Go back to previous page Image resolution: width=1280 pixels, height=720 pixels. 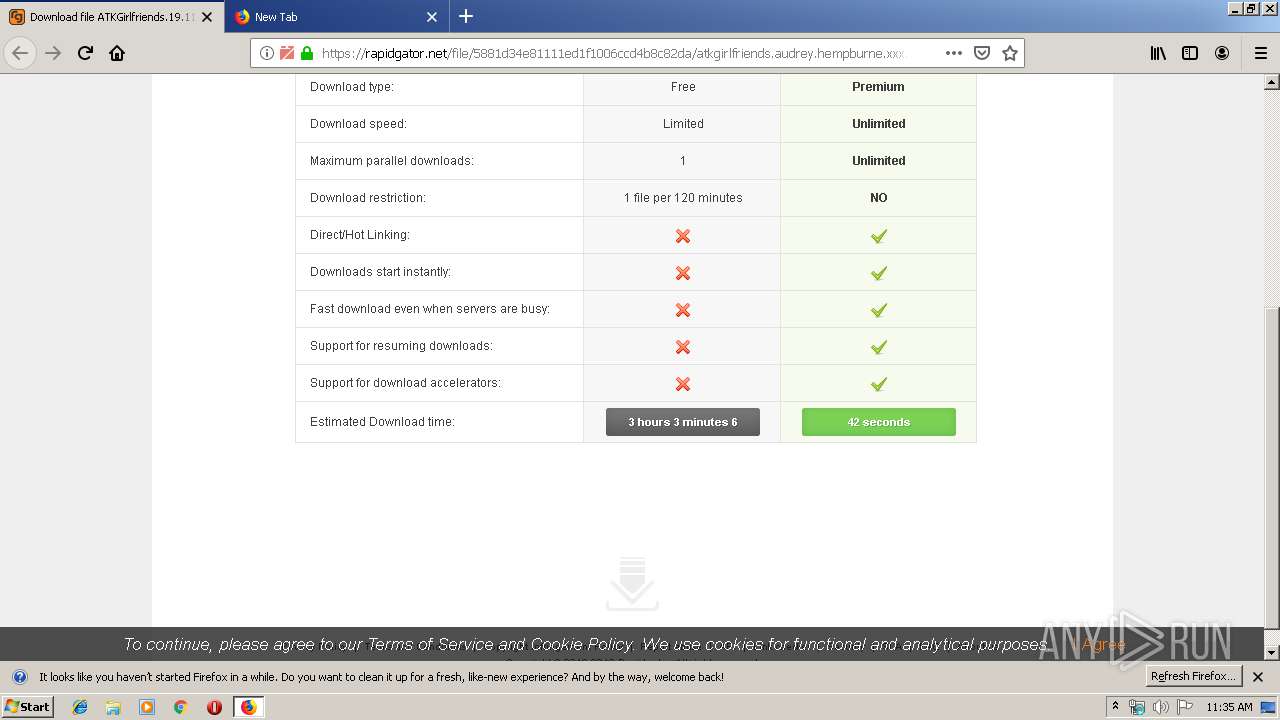point(20,53)
